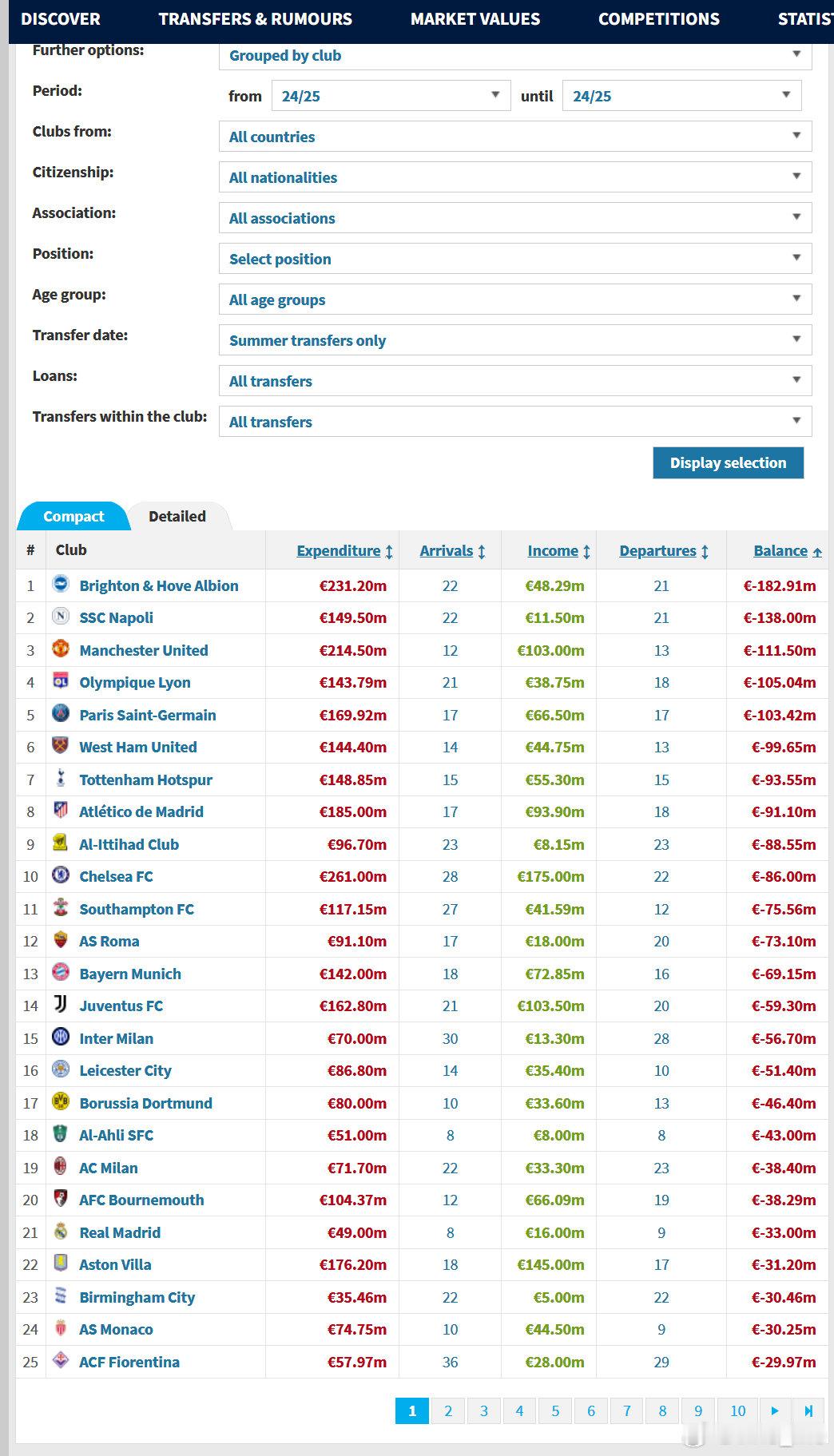The image size is (834, 1456).
Task: Click the Aston Villa club crest
Action: point(61,1263)
